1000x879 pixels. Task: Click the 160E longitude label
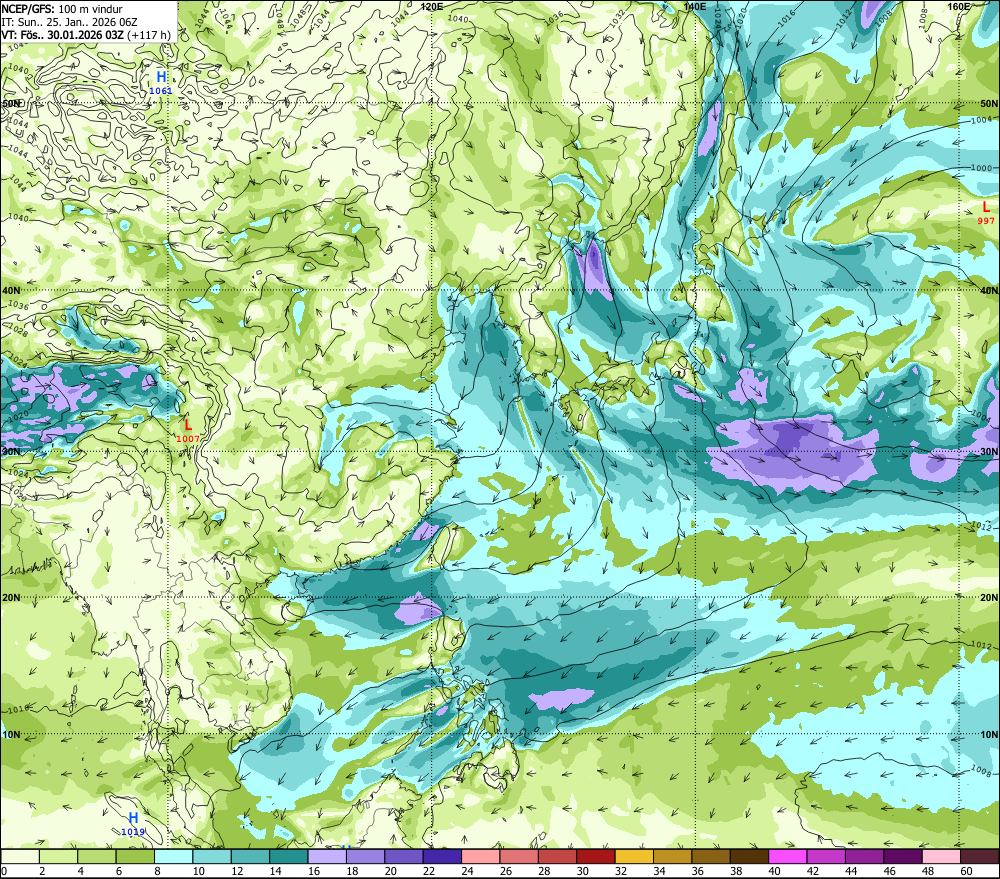point(959,6)
